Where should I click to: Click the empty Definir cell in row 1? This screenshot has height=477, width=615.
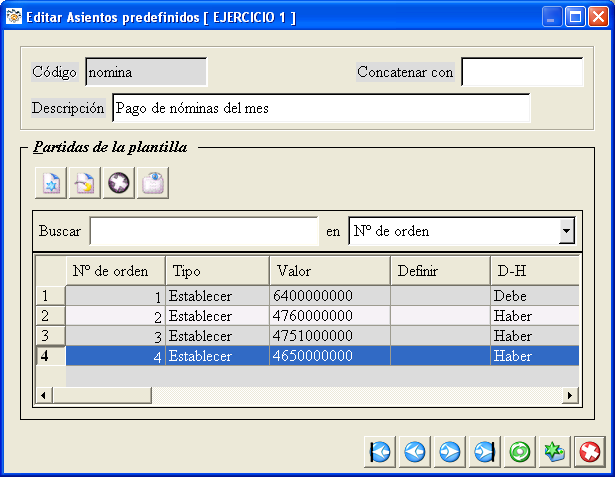coord(440,296)
